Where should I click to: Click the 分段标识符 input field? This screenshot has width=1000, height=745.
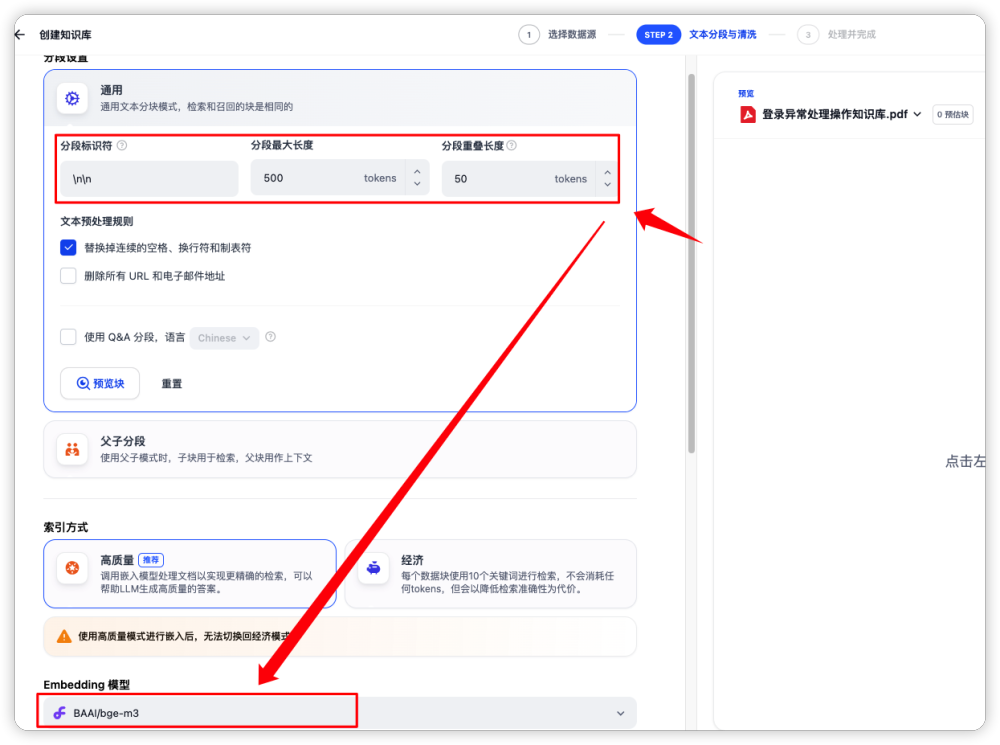(x=149, y=179)
